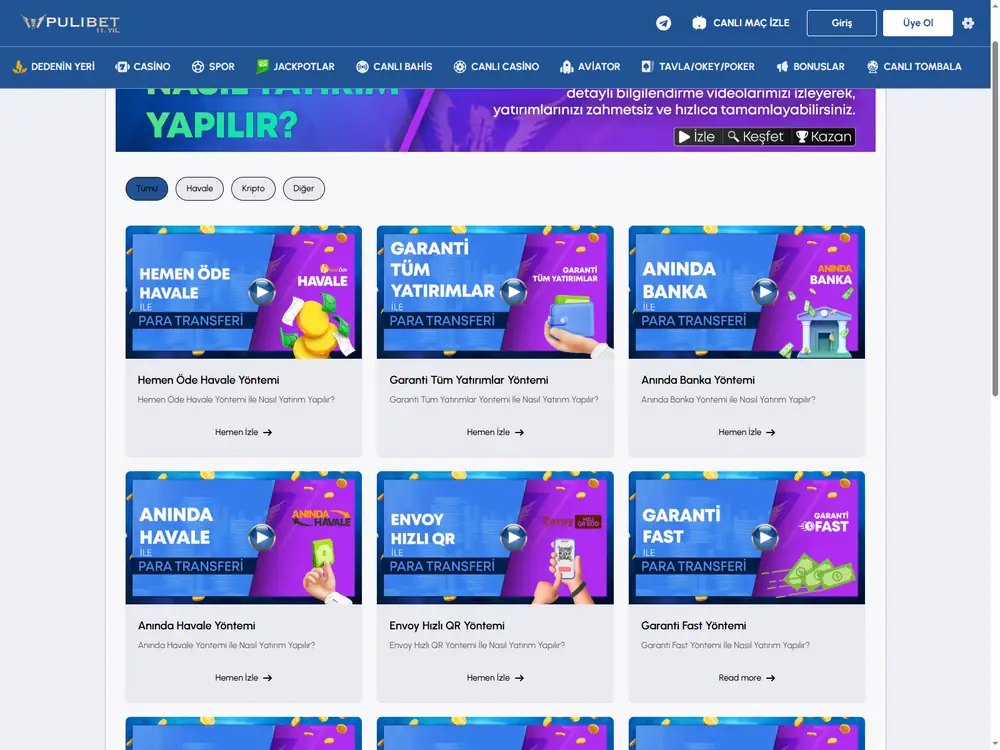The height and width of the screenshot is (750, 1000).
Task: Play the Hemen Öde Havale video
Action: 261,292
